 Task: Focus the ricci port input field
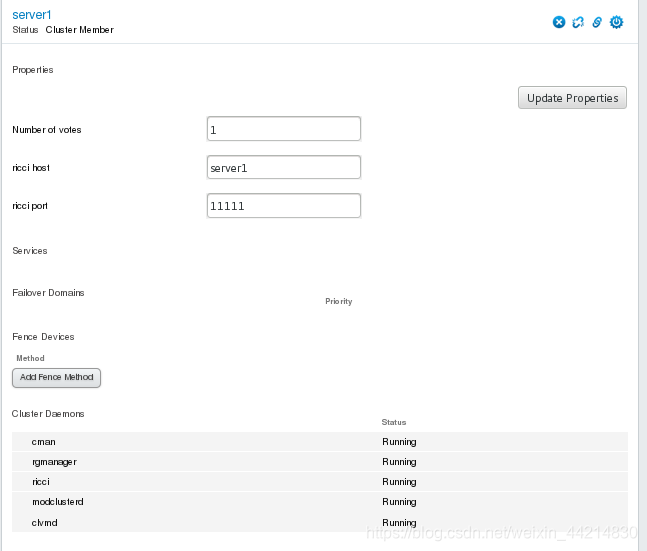[284, 206]
